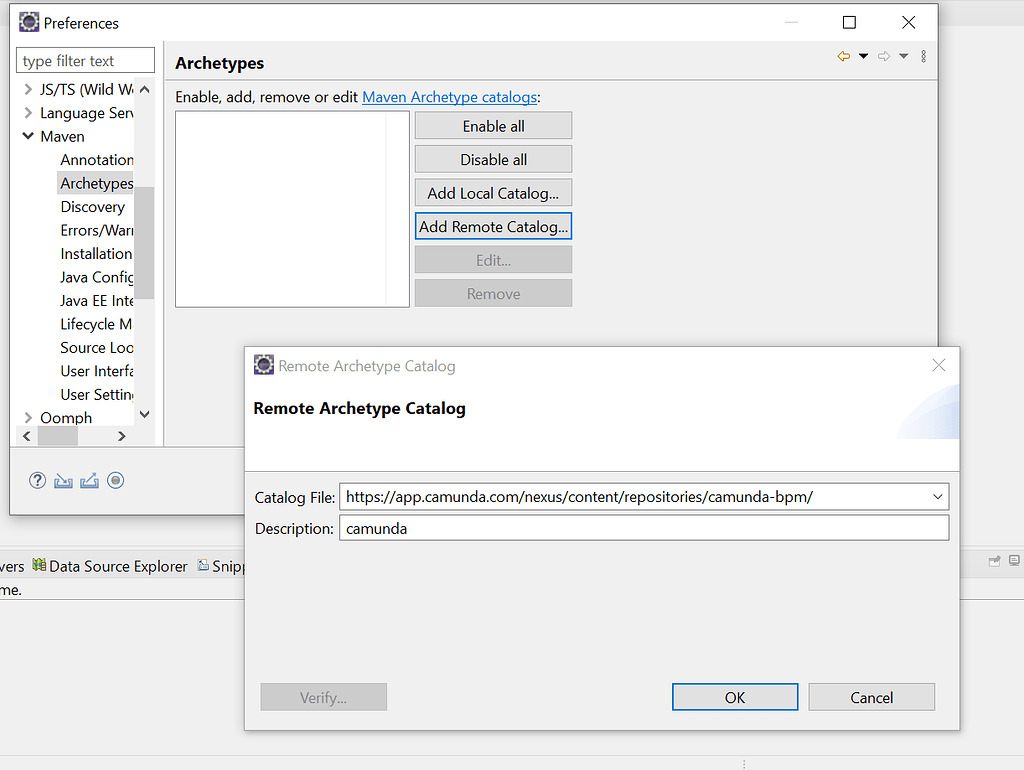This screenshot has width=1024, height=770.
Task: Click the Export preferences icon
Action: point(89,480)
